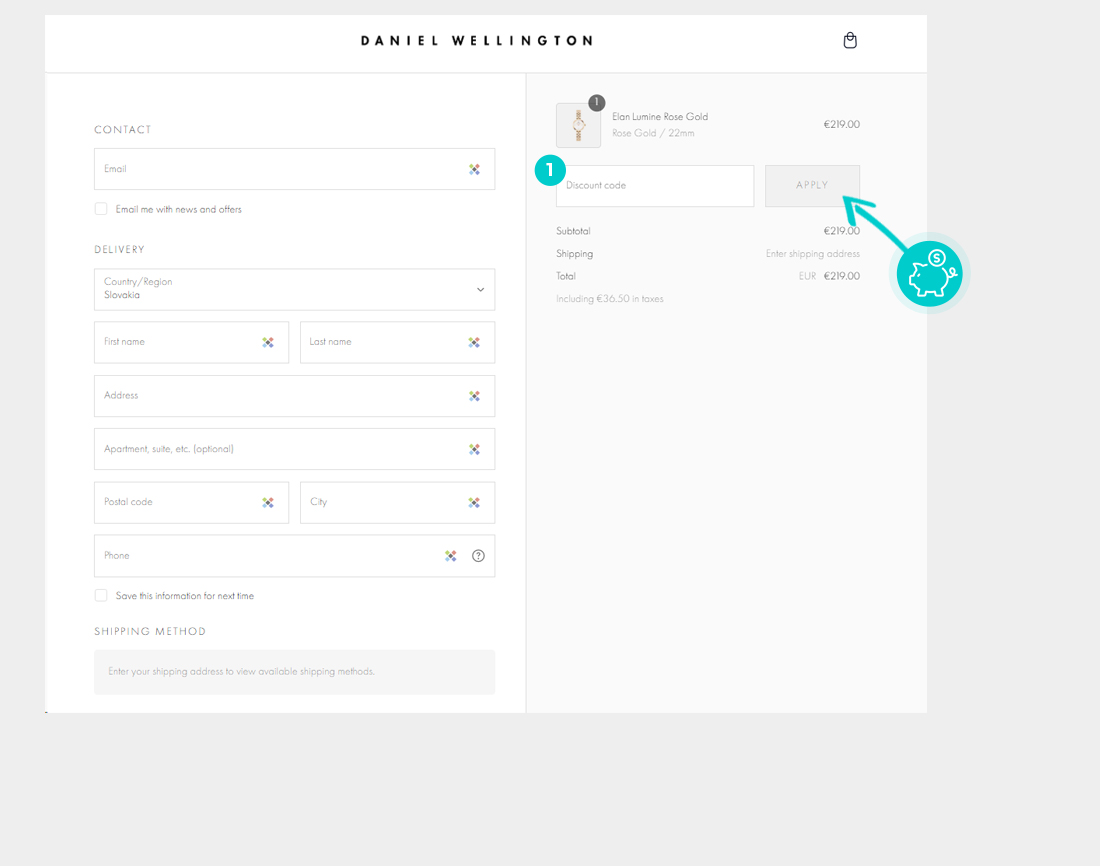Focus the Apartment, suite, etc. field
The height and width of the screenshot is (866, 1100).
tap(295, 449)
